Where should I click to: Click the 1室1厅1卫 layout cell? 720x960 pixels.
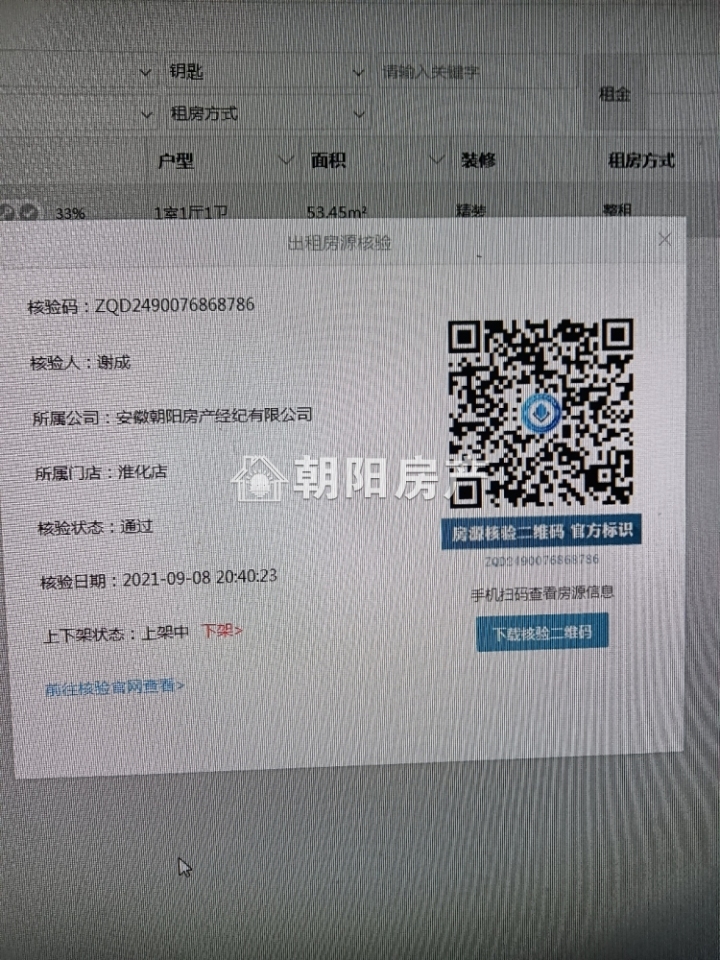190,212
